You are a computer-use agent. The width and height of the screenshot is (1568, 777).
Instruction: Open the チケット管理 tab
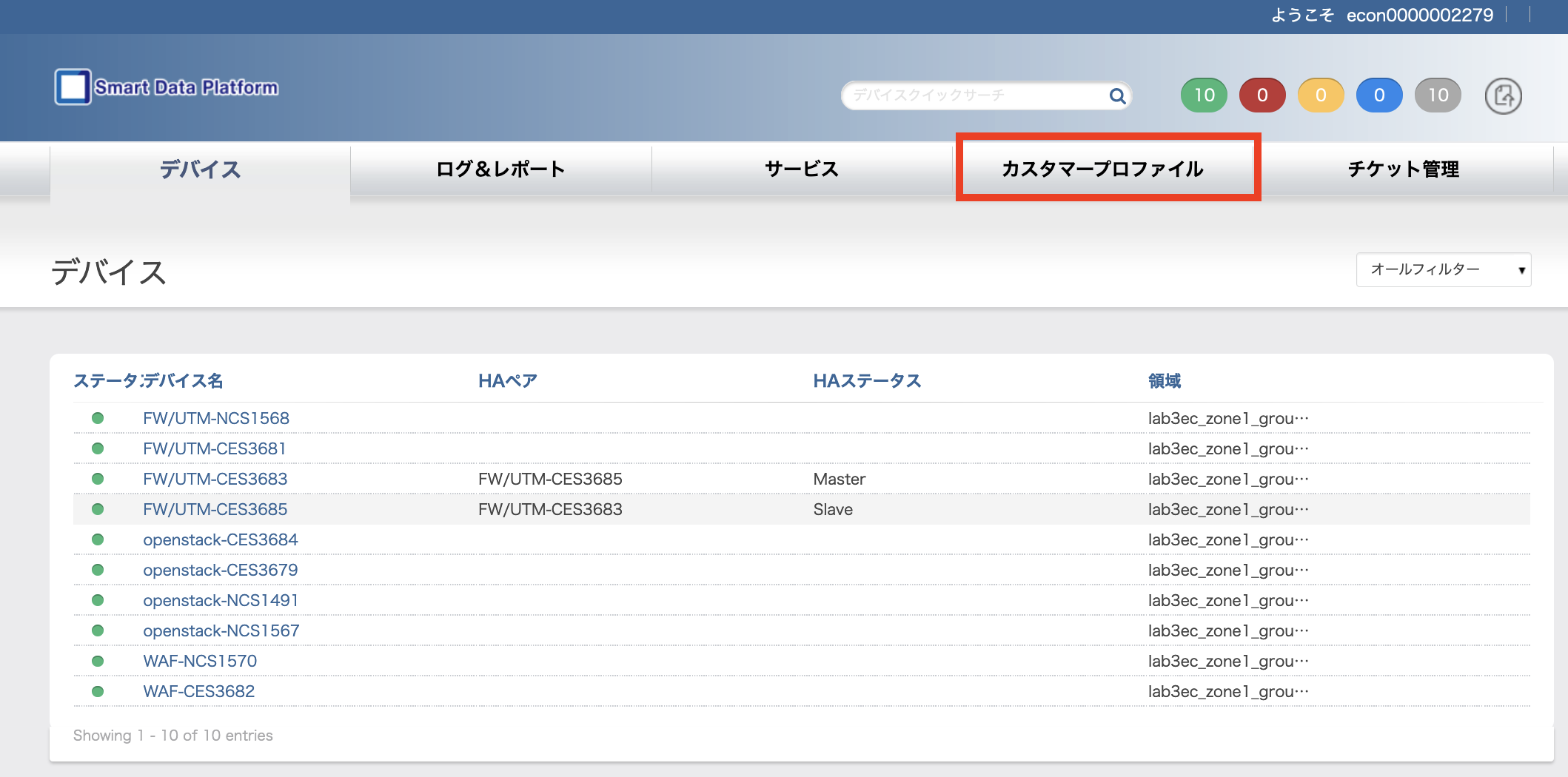tap(1403, 169)
